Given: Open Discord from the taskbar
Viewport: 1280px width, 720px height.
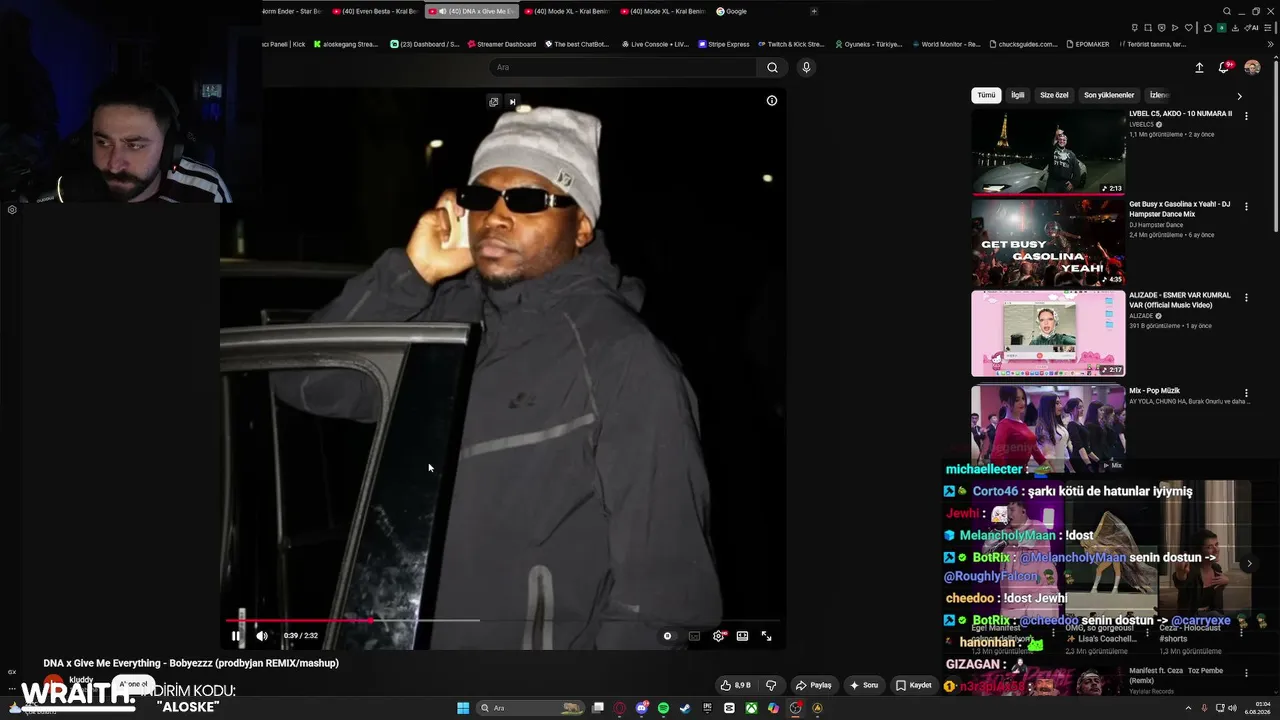Looking at the screenshot, I should (642, 708).
